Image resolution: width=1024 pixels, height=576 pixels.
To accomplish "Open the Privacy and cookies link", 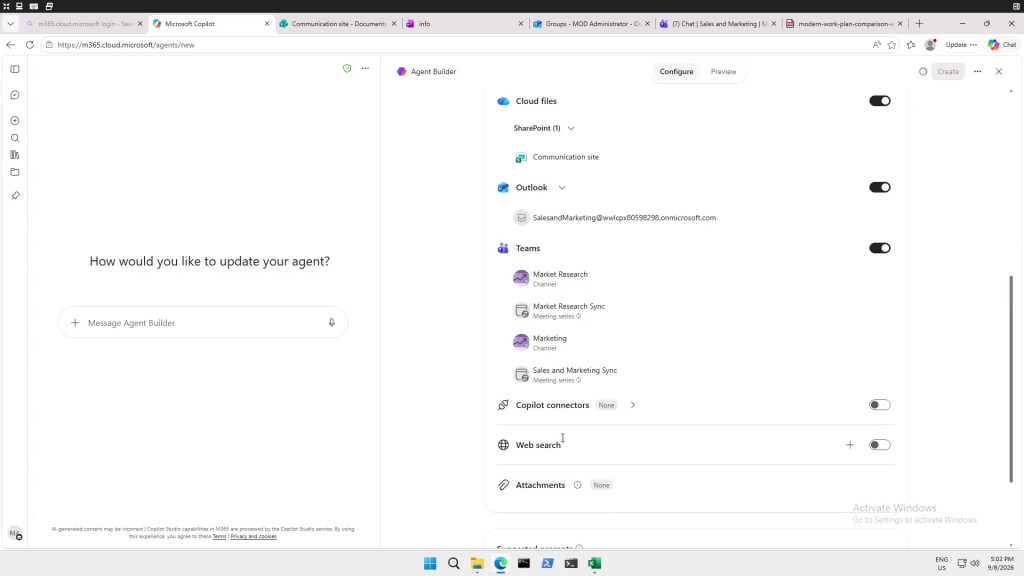I will 253,537.
